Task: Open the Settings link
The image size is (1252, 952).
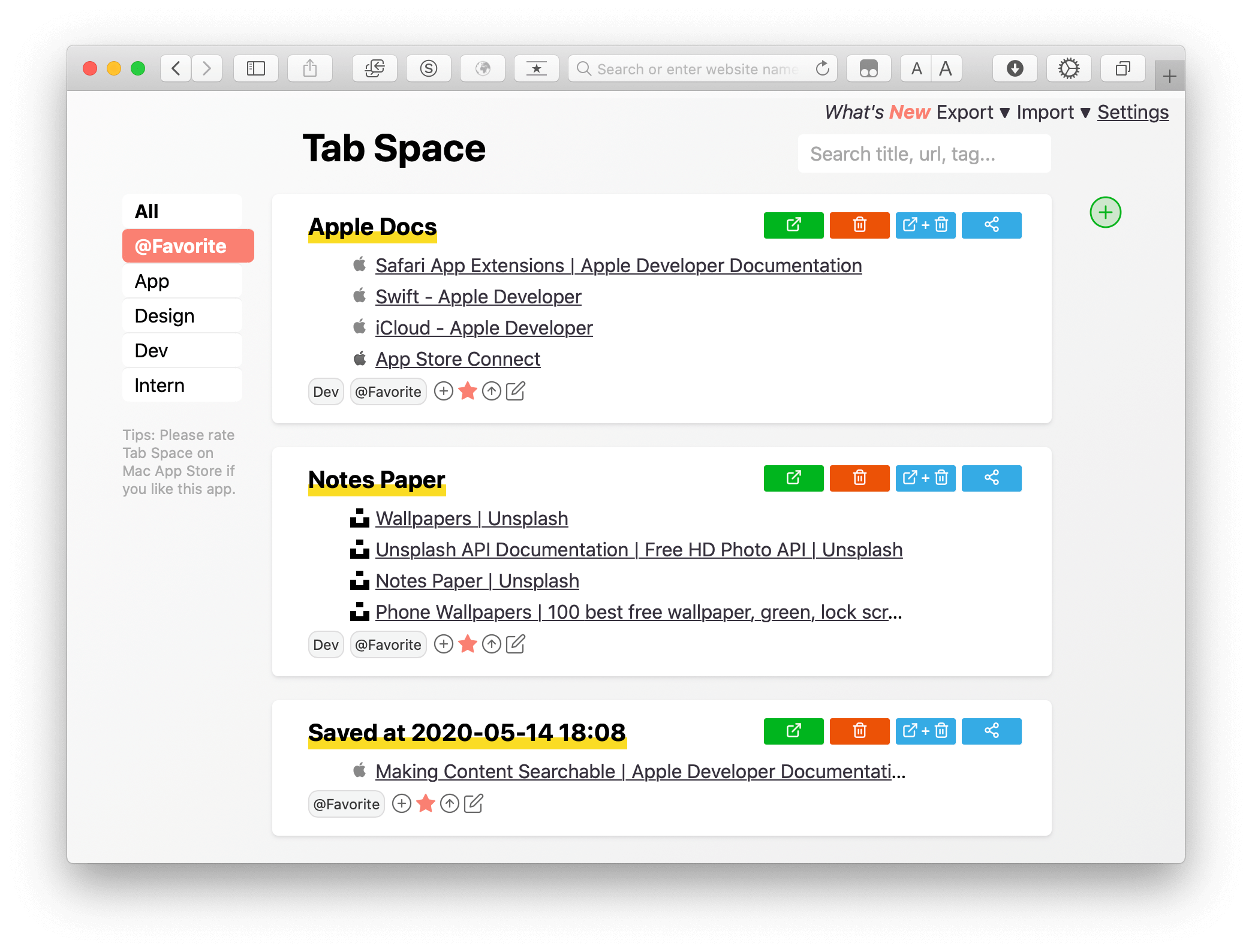Action: pos(1133,112)
